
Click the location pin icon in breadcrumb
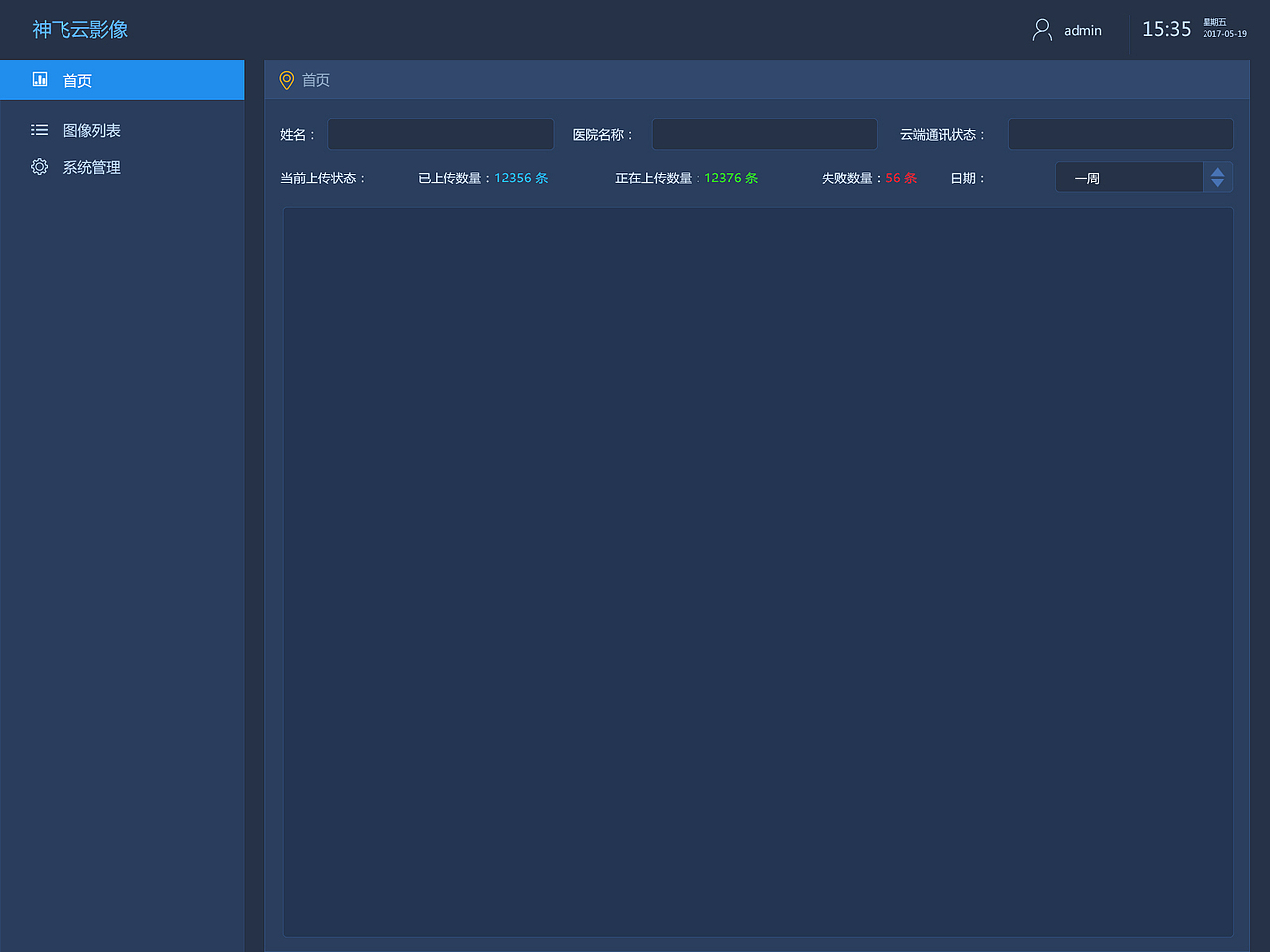point(287,80)
